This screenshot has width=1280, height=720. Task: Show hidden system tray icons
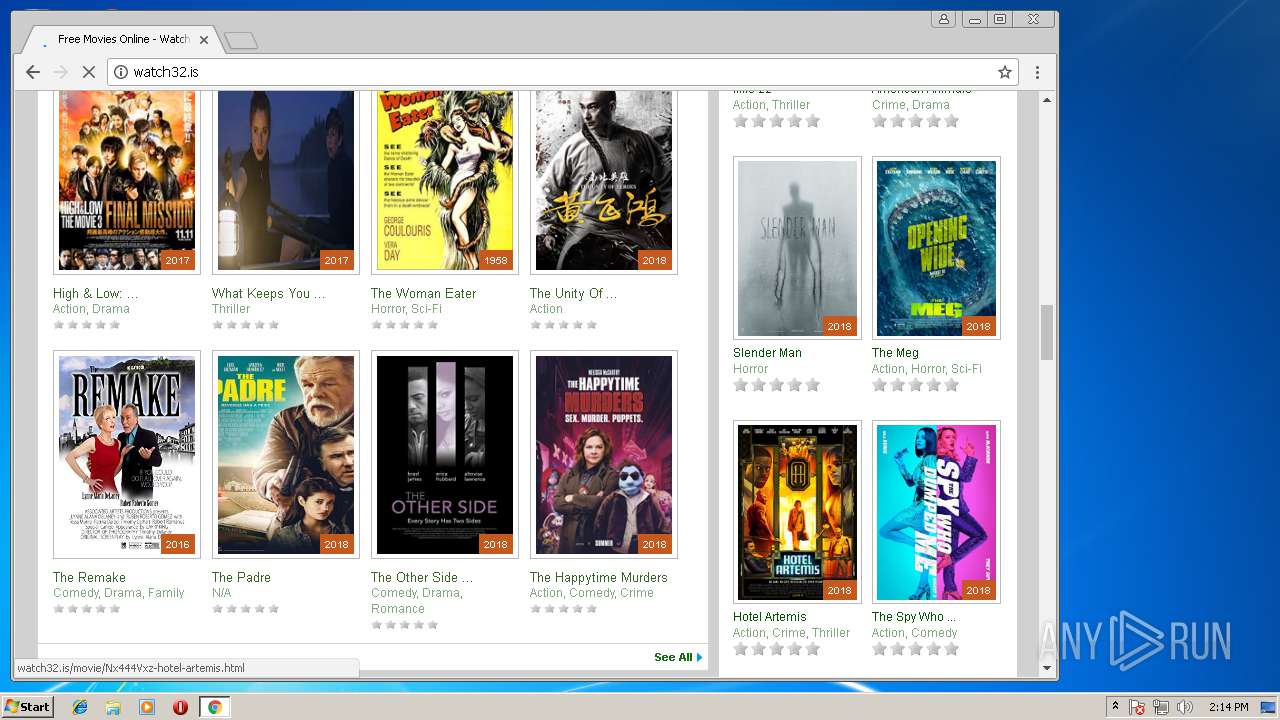(x=1115, y=707)
